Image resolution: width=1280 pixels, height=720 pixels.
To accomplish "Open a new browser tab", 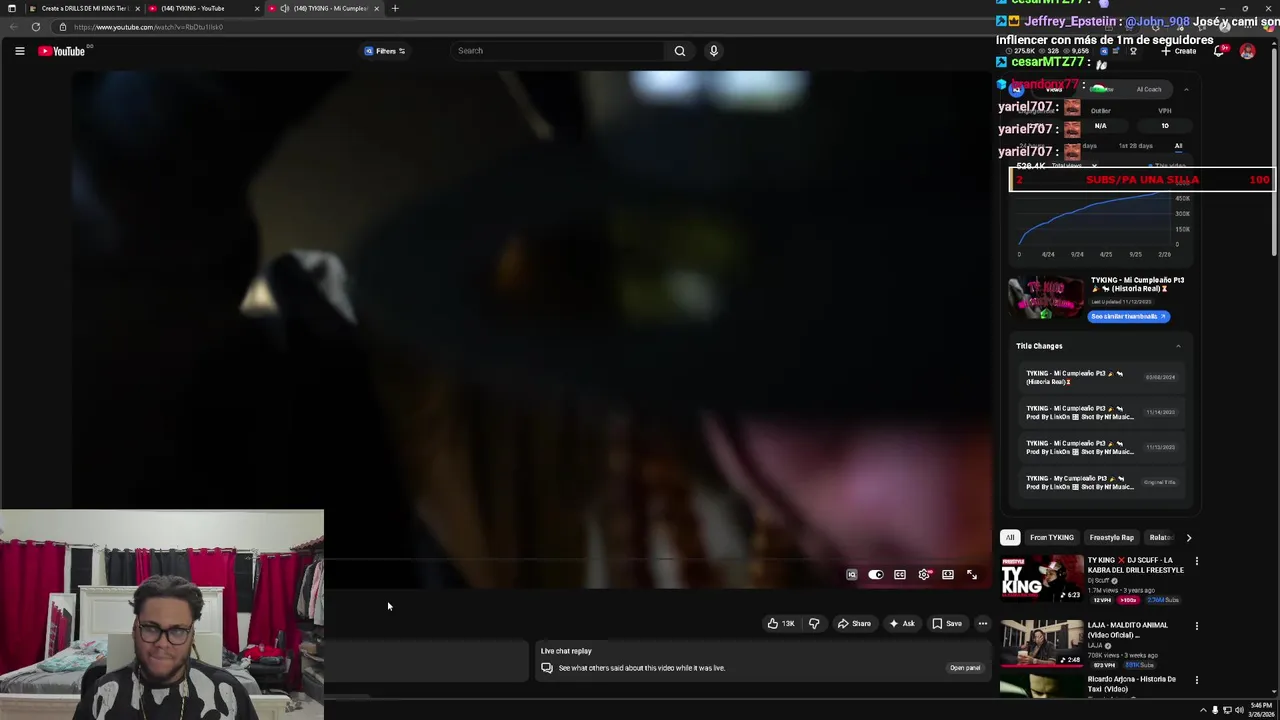I will 395,8.
